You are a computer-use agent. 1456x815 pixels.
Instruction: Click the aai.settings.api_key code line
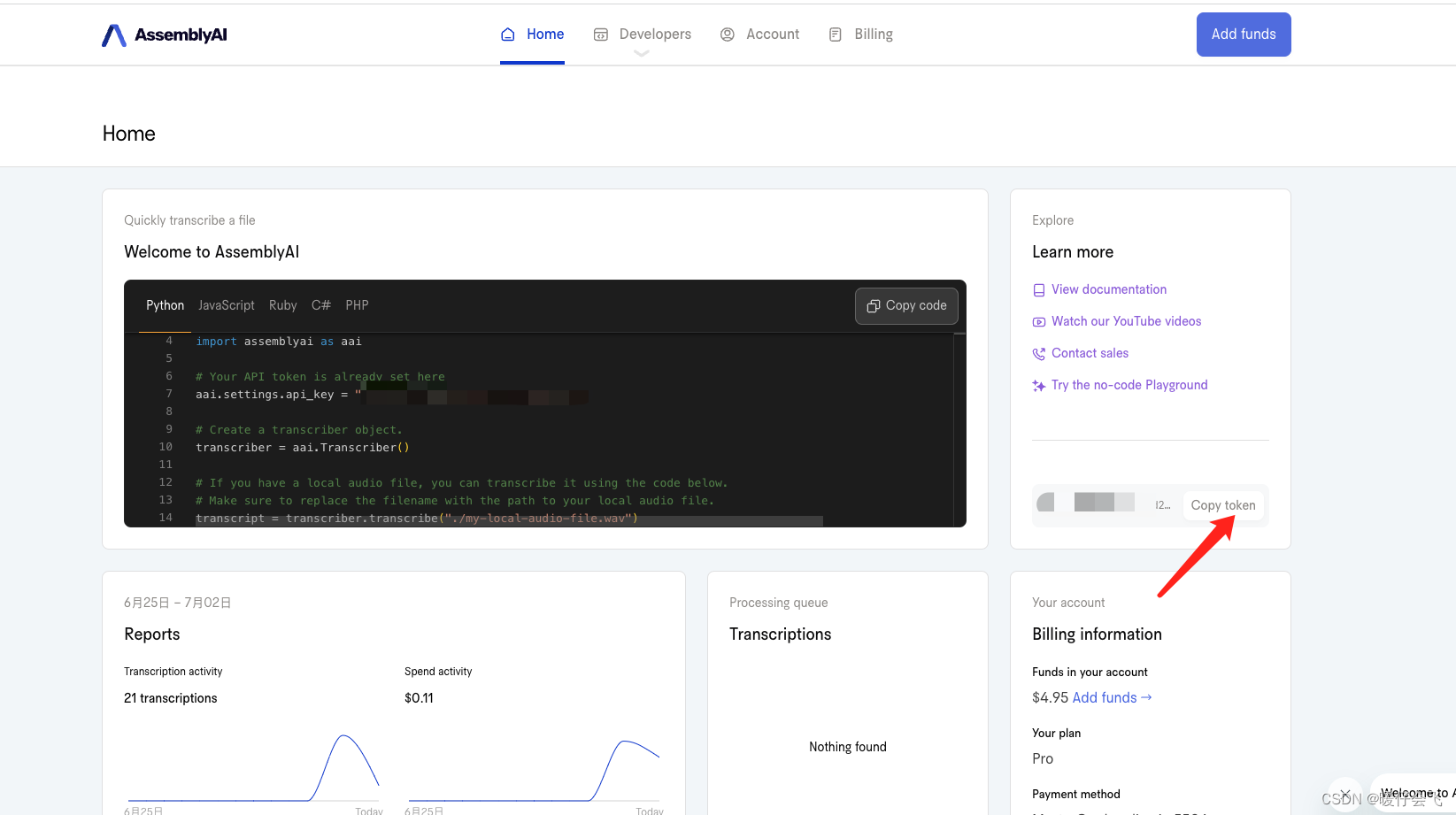(x=392, y=395)
